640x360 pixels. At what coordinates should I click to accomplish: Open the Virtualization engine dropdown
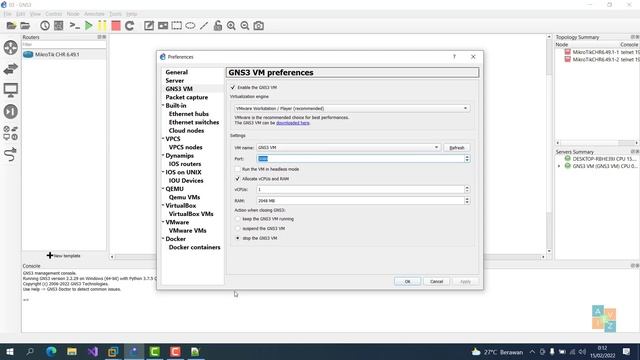pos(352,109)
